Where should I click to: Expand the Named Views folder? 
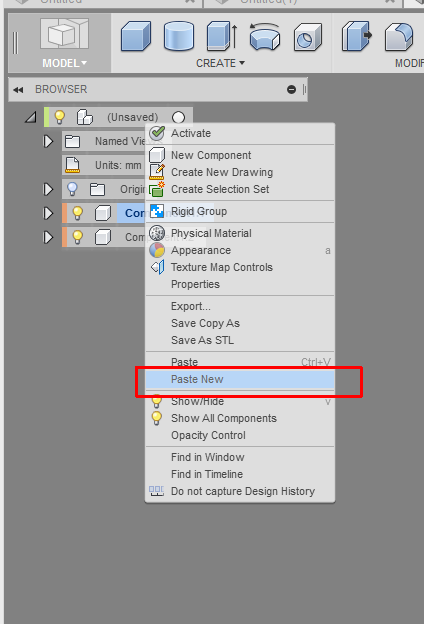[48, 141]
